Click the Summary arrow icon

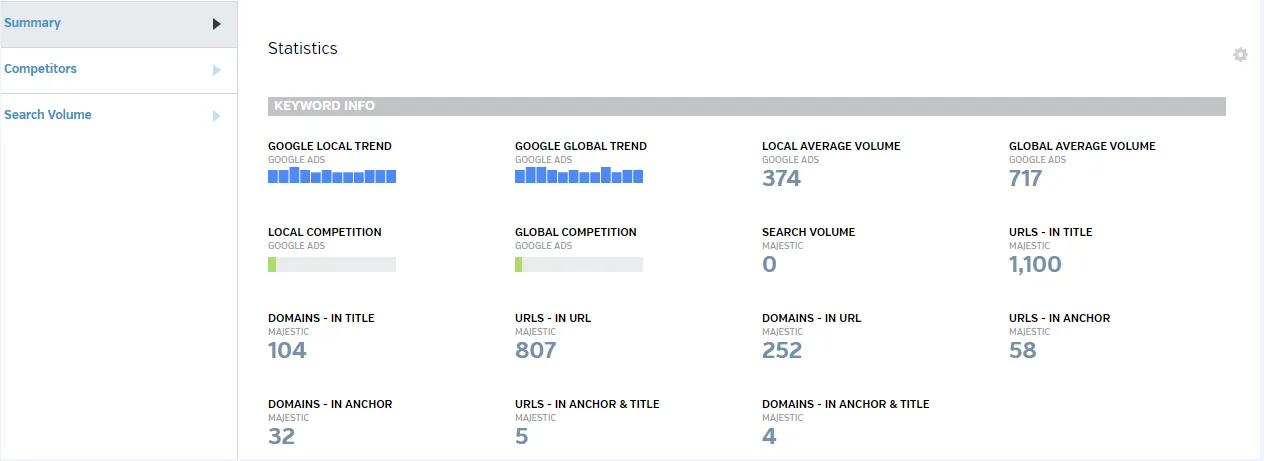click(x=217, y=24)
